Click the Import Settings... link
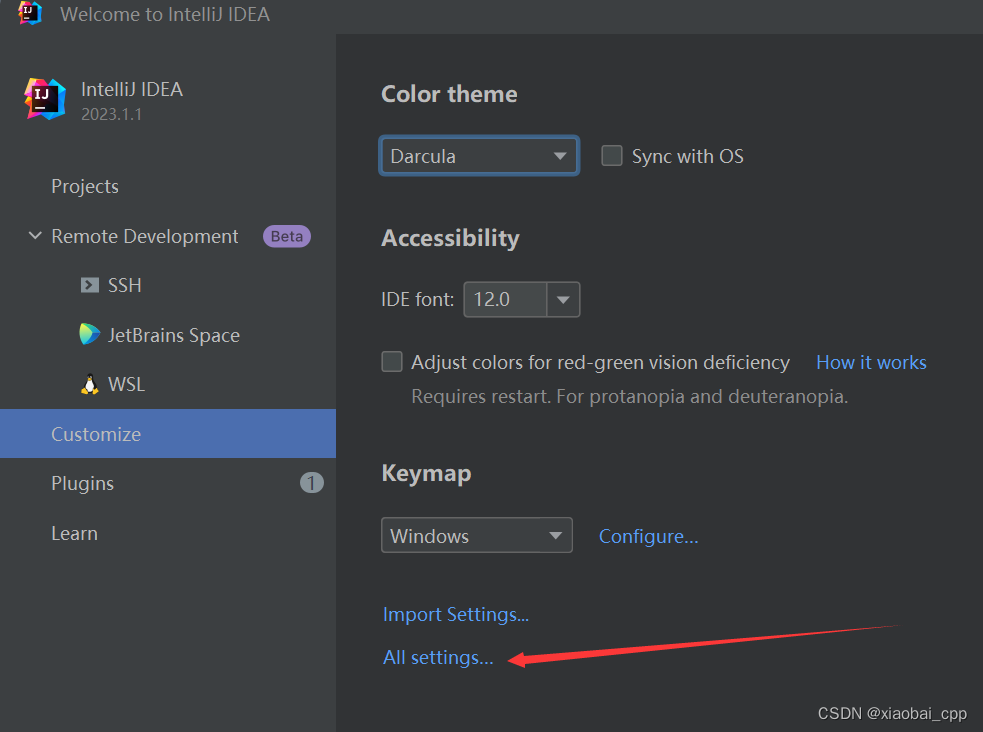 tap(456, 614)
